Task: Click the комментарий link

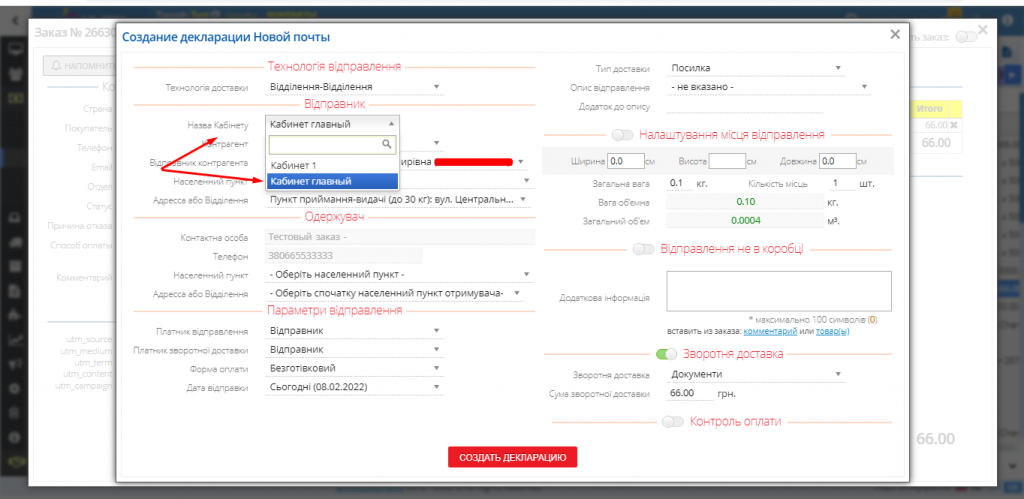Action: point(770,331)
